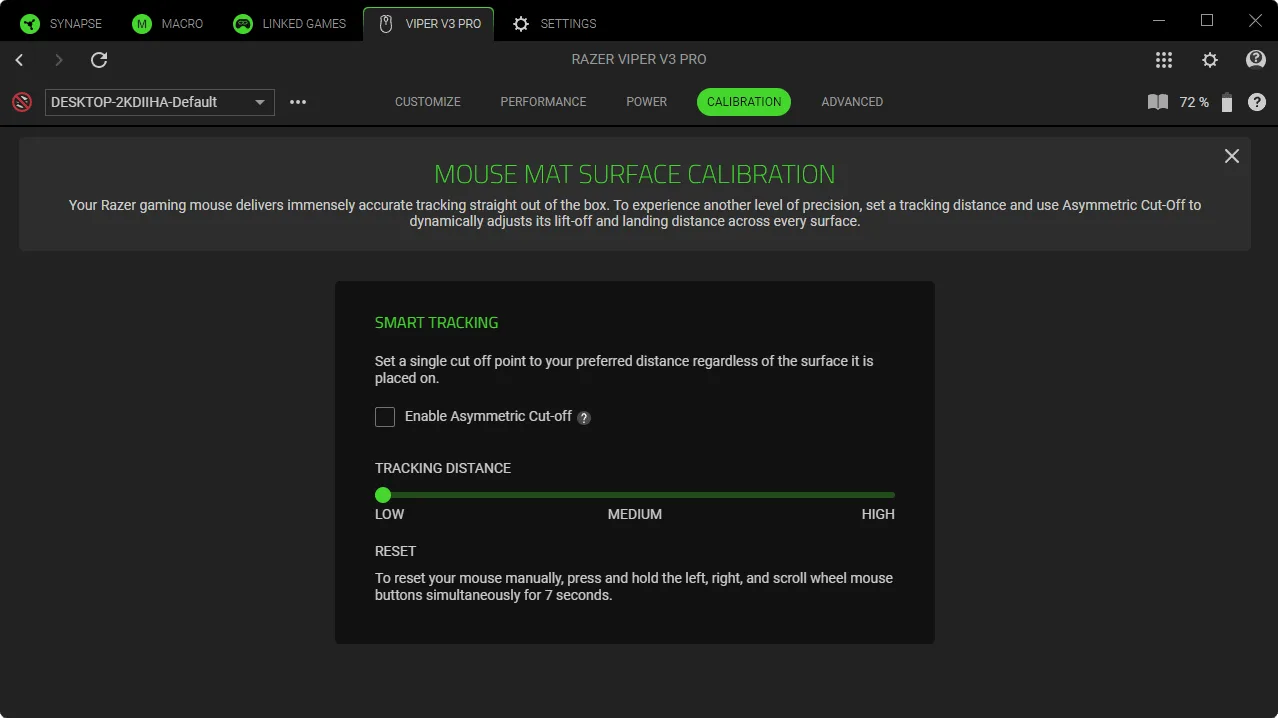Click the SMART TRACKING heading
The height and width of the screenshot is (718, 1278).
tap(436, 323)
